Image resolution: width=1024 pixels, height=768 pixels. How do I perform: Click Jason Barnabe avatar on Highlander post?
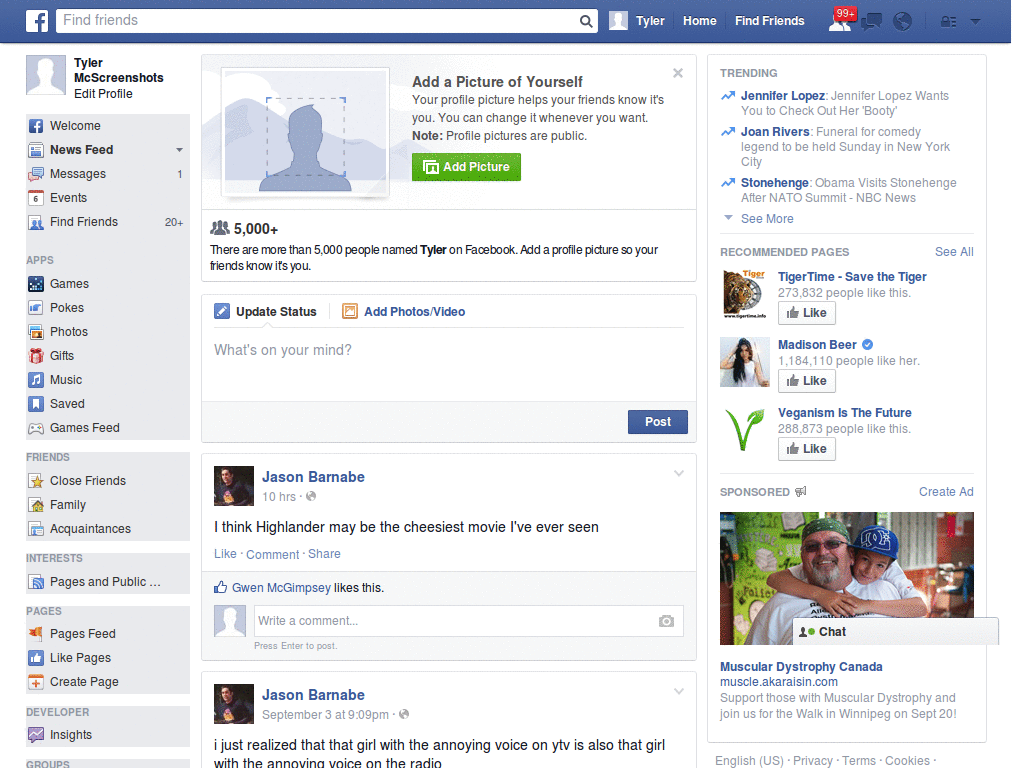(234, 486)
